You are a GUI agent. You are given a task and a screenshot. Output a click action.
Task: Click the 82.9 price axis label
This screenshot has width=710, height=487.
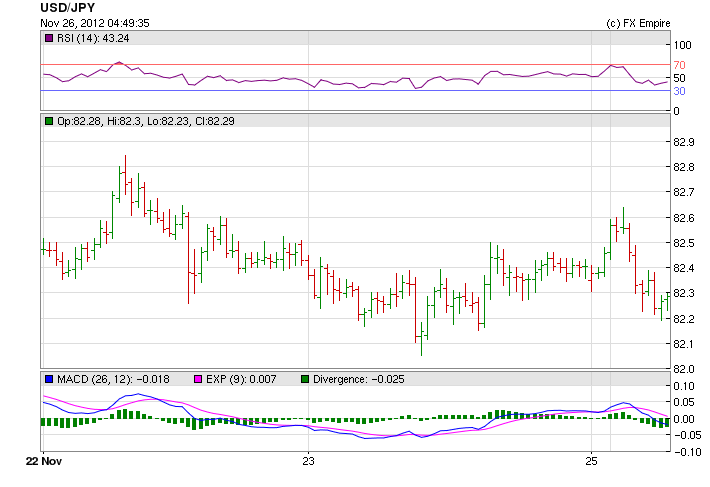click(x=684, y=142)
